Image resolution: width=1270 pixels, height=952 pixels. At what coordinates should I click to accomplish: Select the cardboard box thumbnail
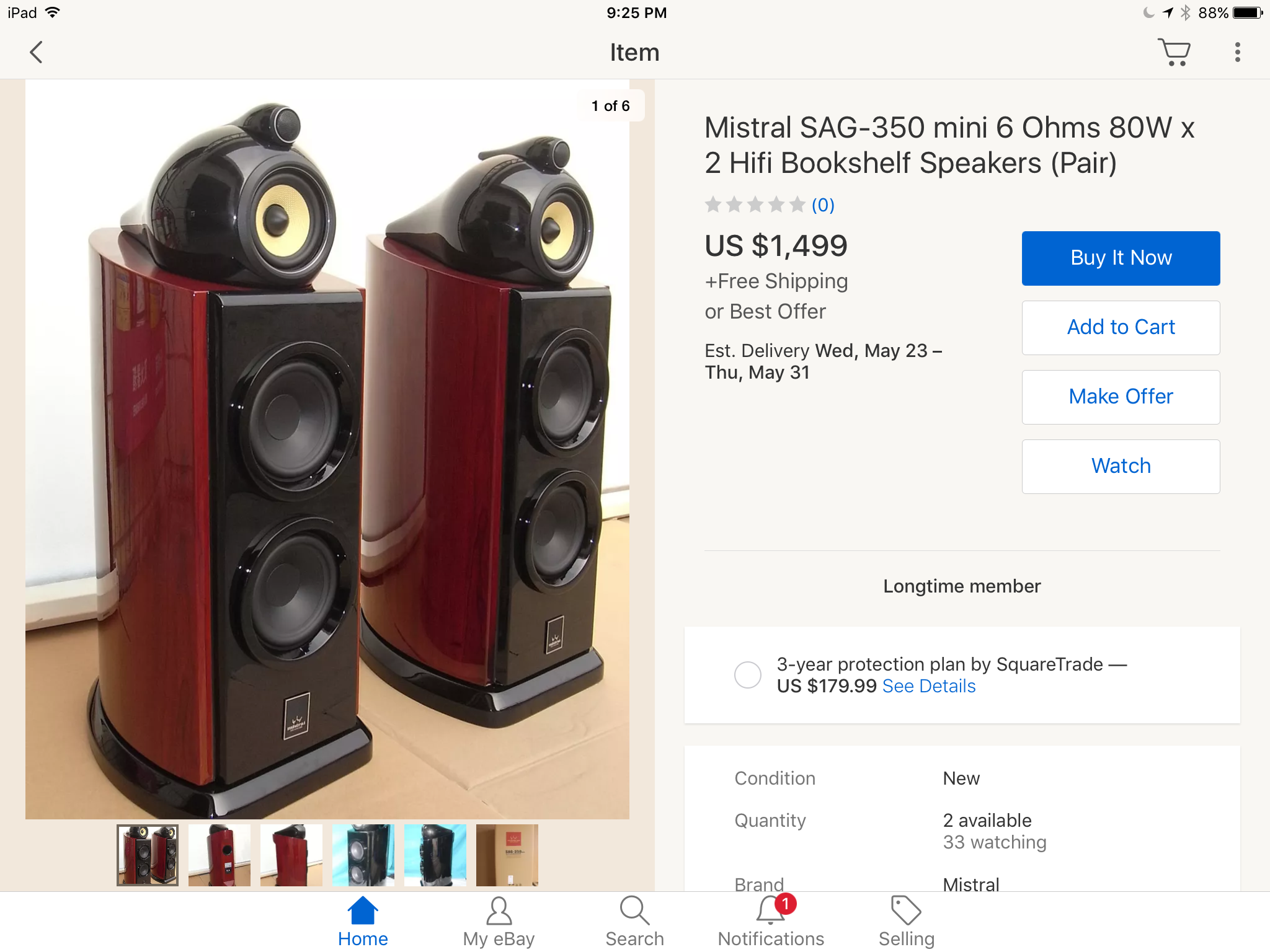[507, 855]
